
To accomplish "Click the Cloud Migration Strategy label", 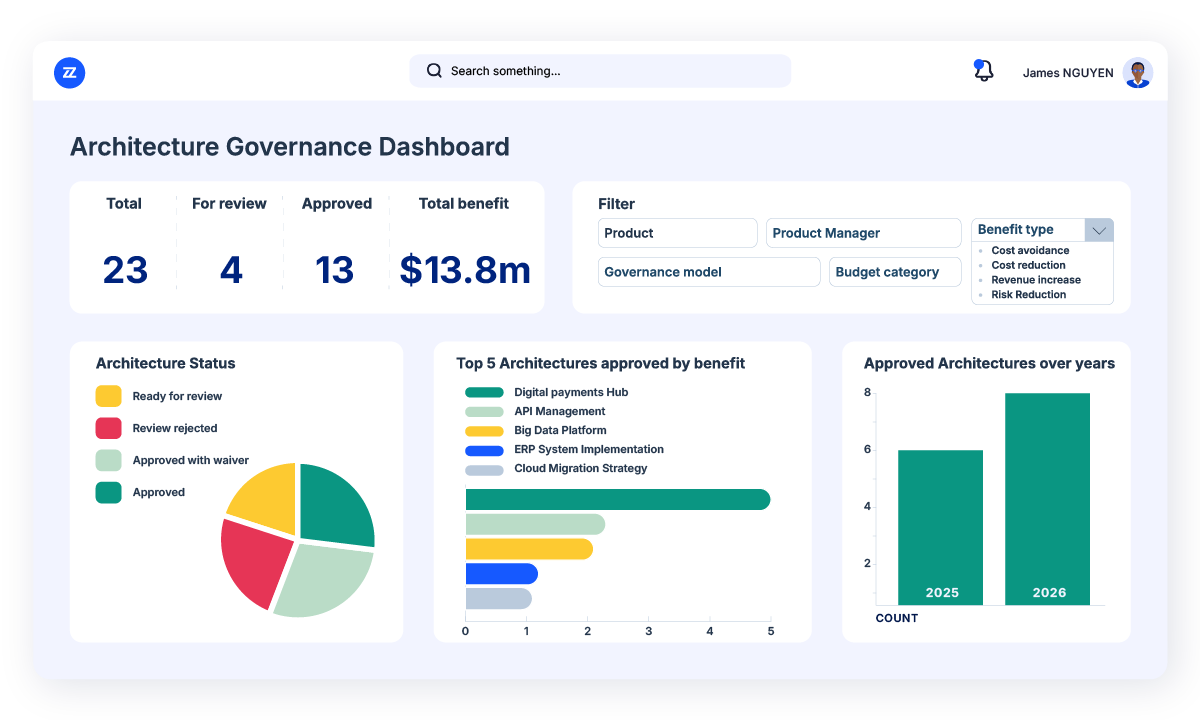I will (581, 469).
